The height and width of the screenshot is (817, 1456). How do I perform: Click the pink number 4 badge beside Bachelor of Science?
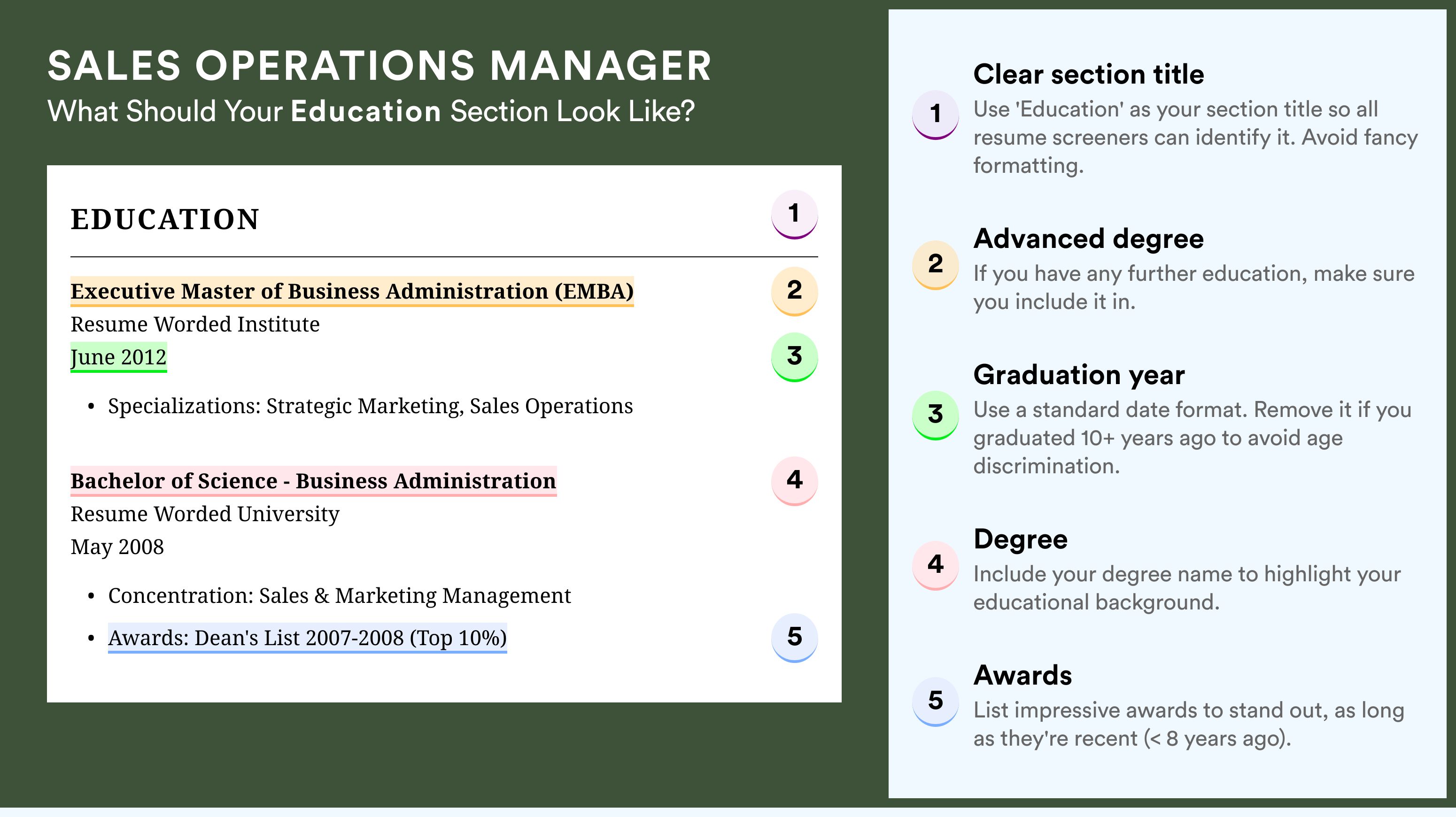794,481
